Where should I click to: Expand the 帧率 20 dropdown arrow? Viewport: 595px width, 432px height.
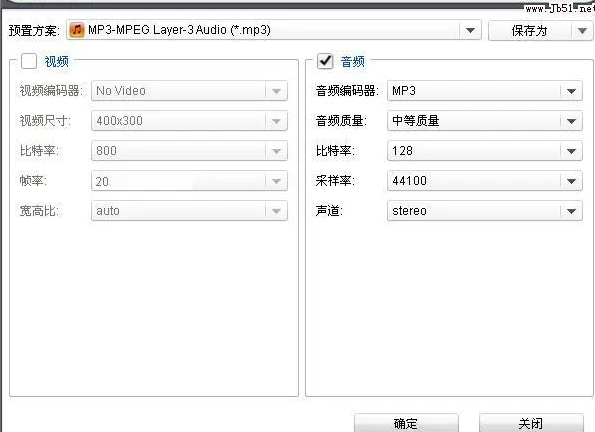[x=276, y=181]
